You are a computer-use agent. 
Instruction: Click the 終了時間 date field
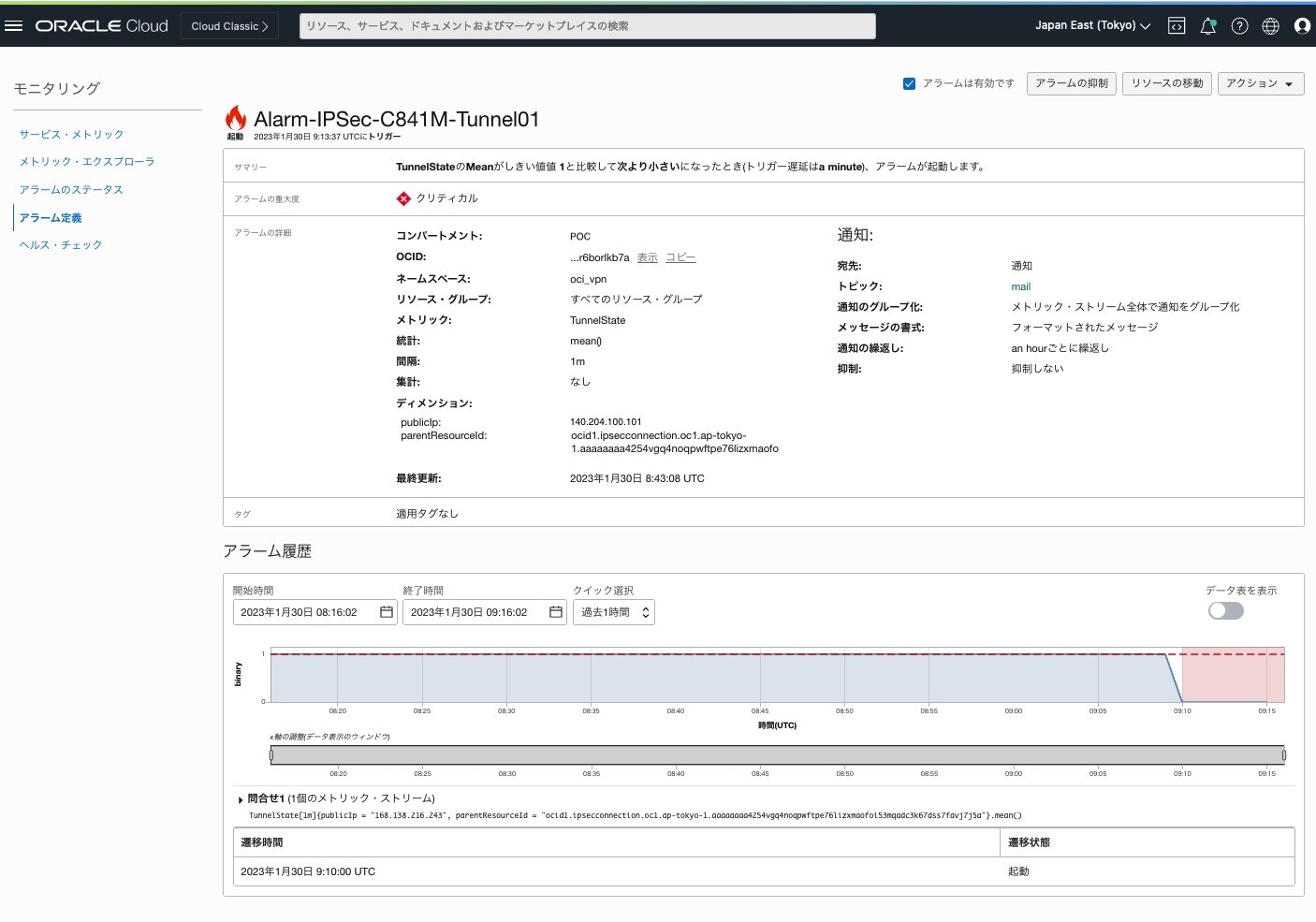click(x=485, y=612)
